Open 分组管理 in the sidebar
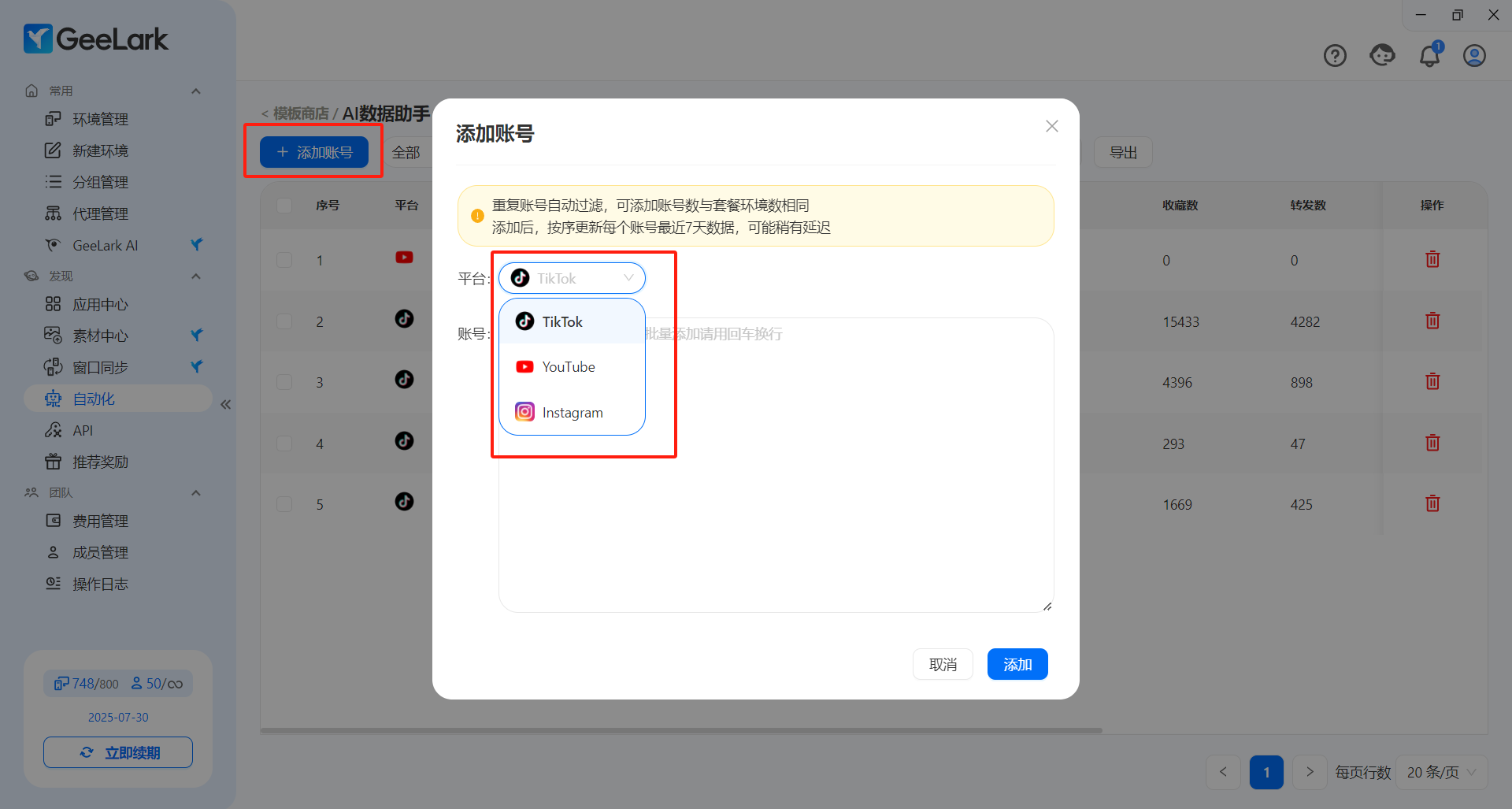The height and width of the screenshot is (809, 1512). pyautogui.click(x=100, y=182)
